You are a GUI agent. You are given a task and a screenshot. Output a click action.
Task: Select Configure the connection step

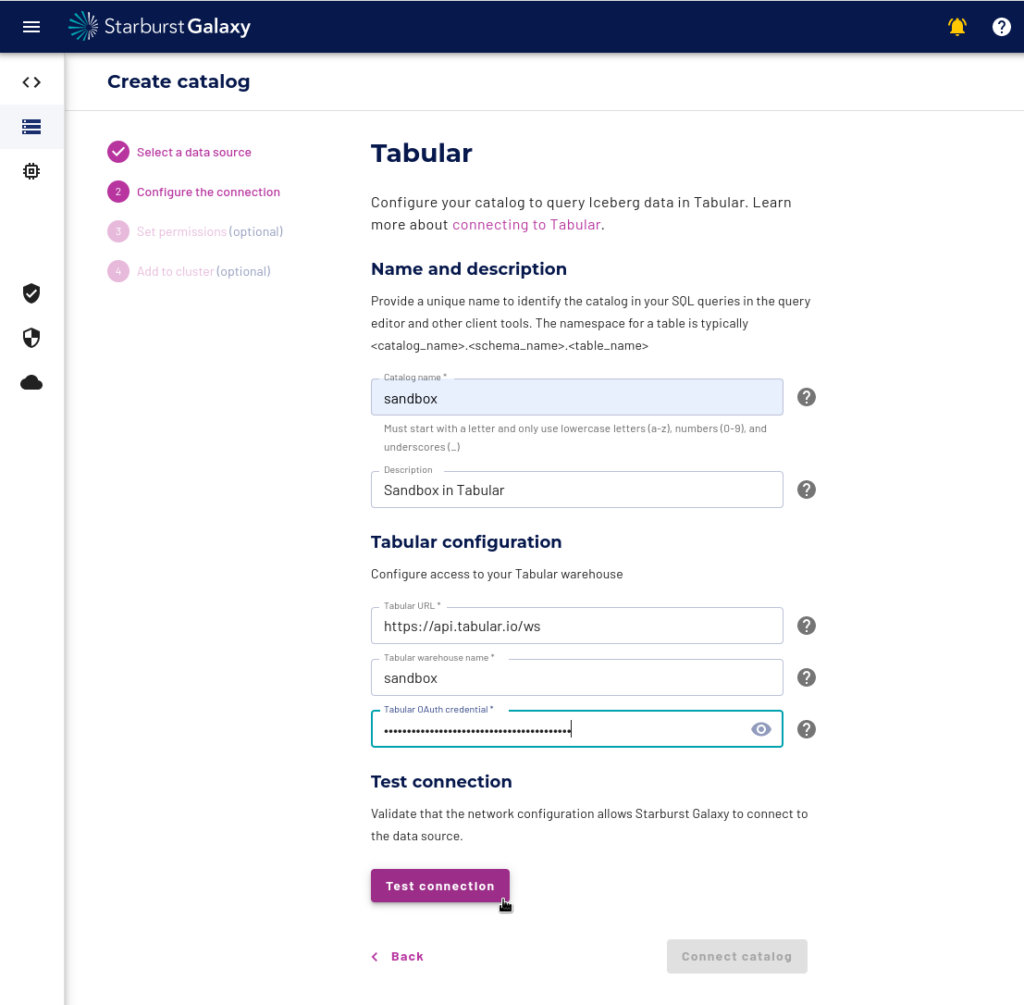pyautogui.click(x=208, y=192)
